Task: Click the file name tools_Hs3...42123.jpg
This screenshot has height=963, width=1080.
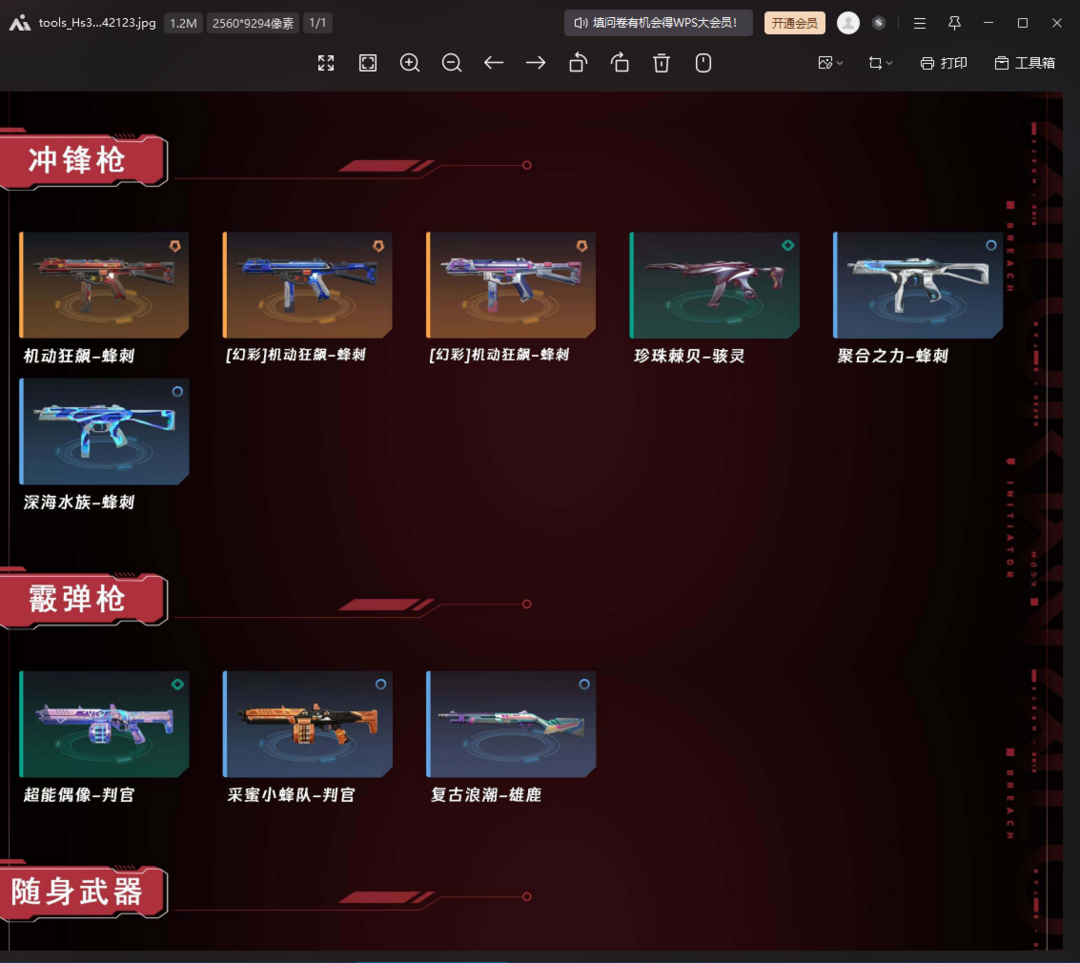Action: [97, 23]
